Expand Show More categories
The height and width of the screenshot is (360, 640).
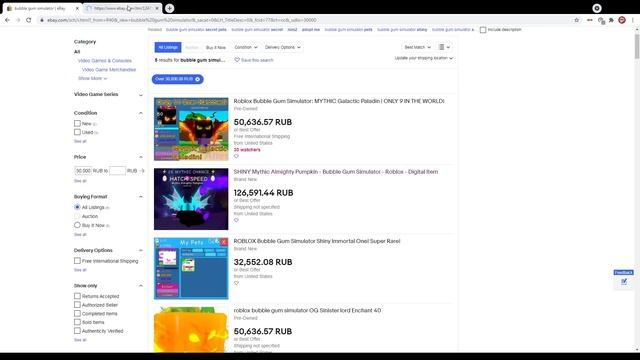pyautogui.click(x=93, y=78)
